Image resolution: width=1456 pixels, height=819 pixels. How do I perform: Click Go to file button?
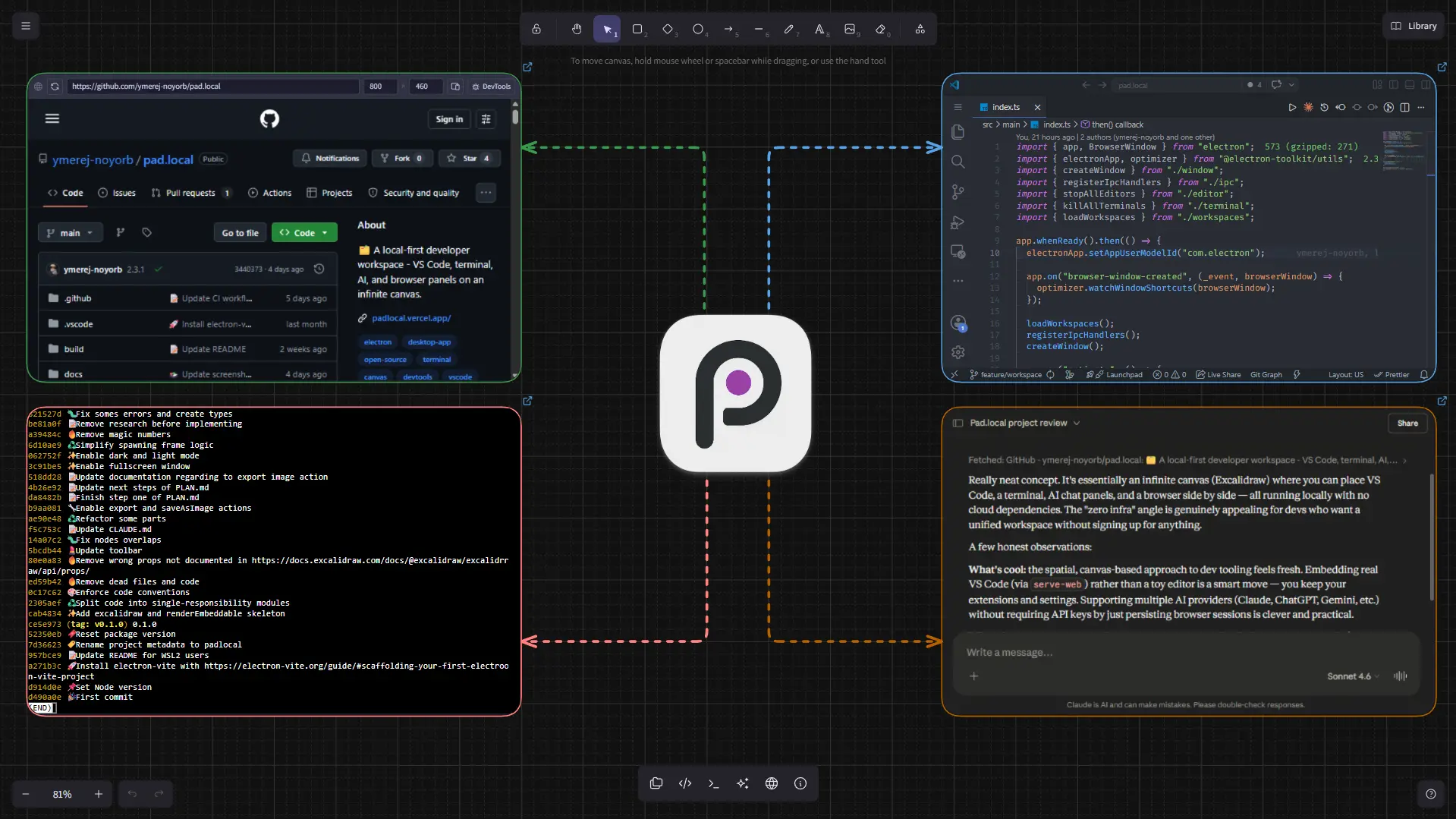[x=240, y=233]
